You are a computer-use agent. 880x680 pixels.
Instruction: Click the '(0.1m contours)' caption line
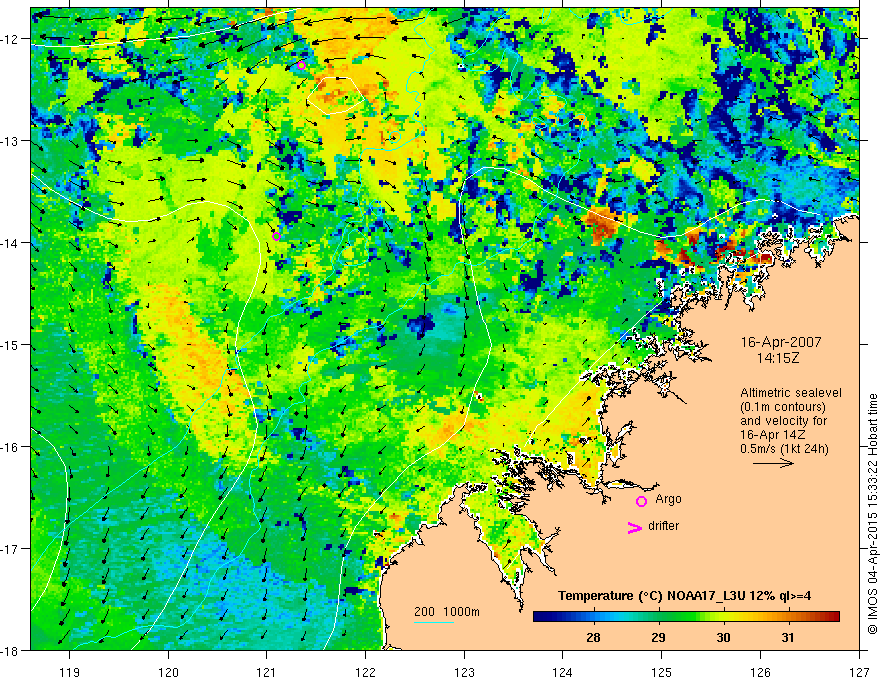click(783, 407)
